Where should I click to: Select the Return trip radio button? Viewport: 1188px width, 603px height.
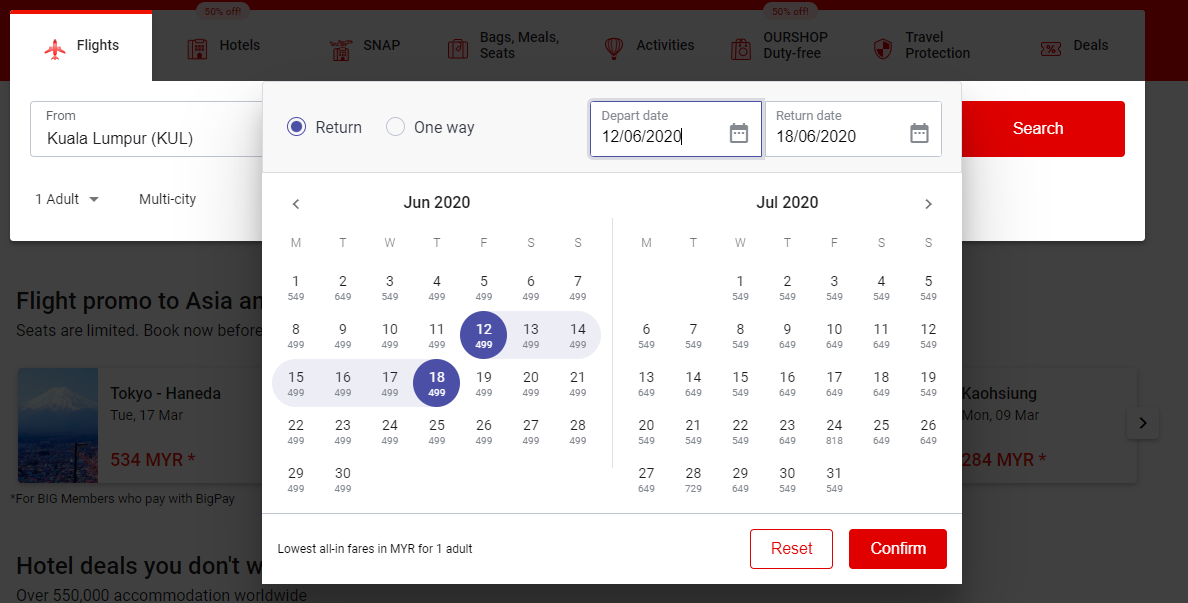[x=296, y=127]
